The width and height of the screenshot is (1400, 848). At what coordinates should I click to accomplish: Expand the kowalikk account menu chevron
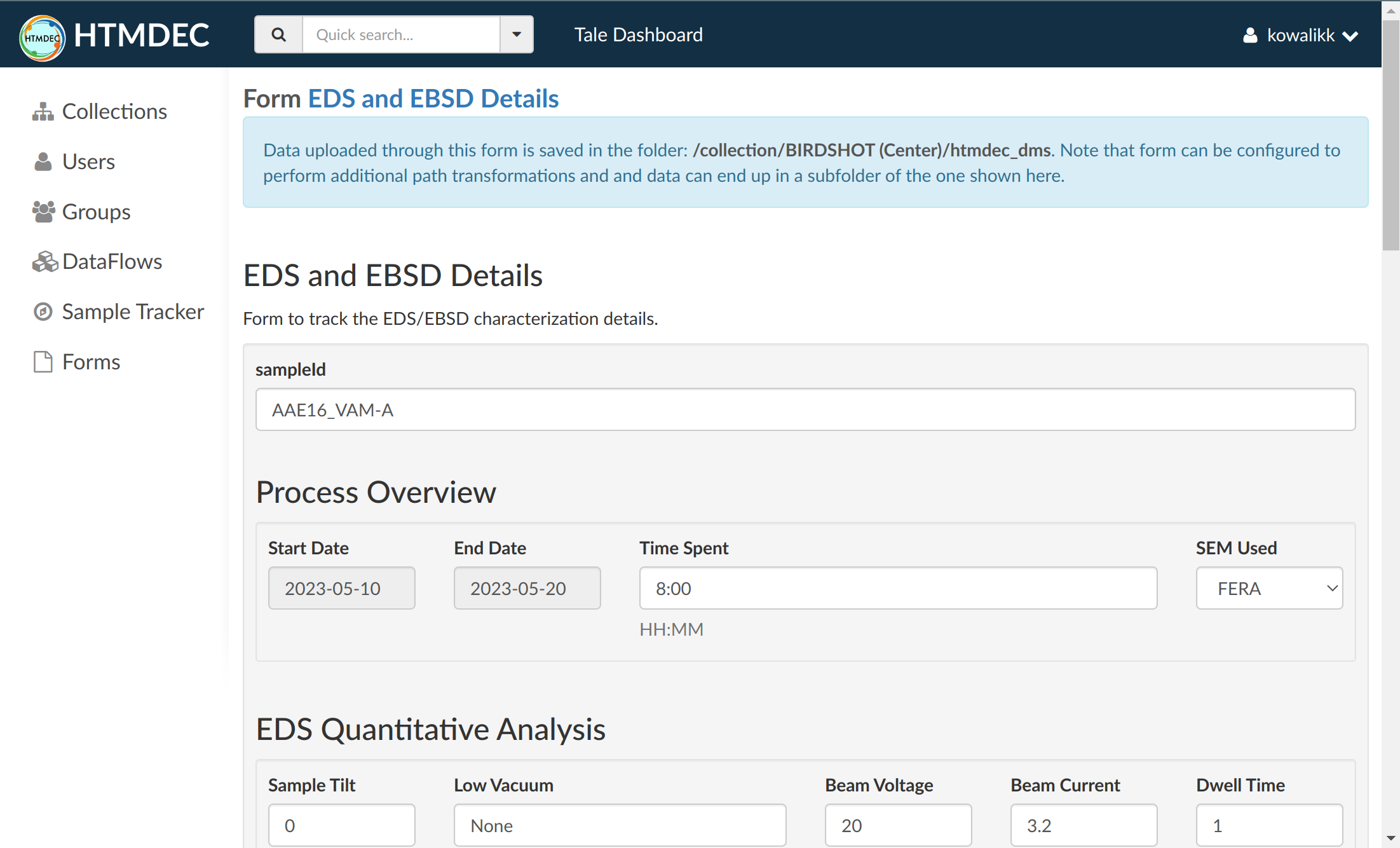tap(1350, 36)
